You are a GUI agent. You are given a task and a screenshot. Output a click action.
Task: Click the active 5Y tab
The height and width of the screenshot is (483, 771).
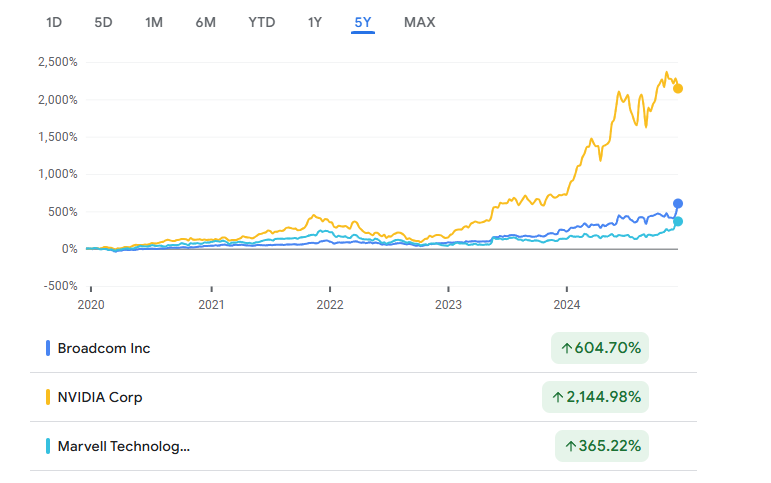click(363, 23)
